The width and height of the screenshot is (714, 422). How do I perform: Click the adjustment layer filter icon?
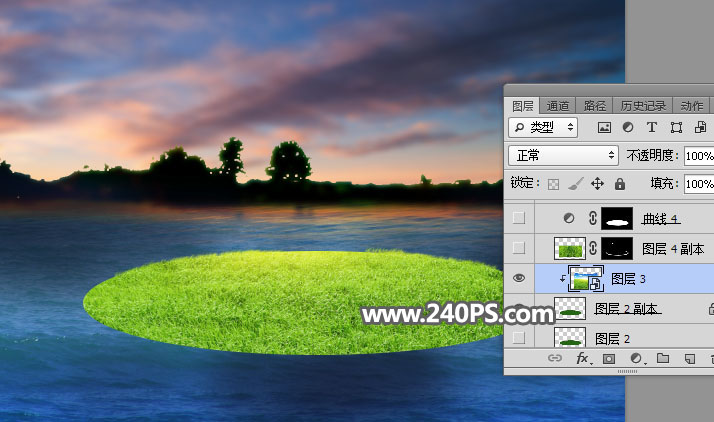click(628, 128)
